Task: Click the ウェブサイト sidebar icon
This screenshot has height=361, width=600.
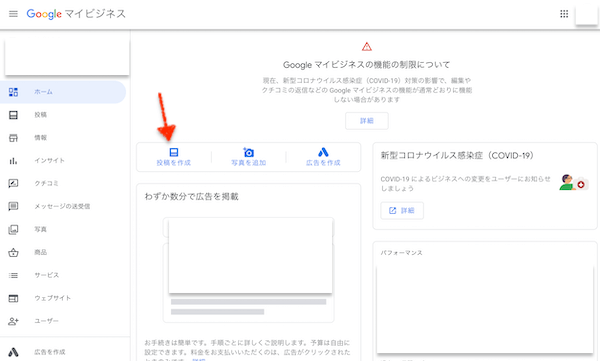Action: pos(13,298)
